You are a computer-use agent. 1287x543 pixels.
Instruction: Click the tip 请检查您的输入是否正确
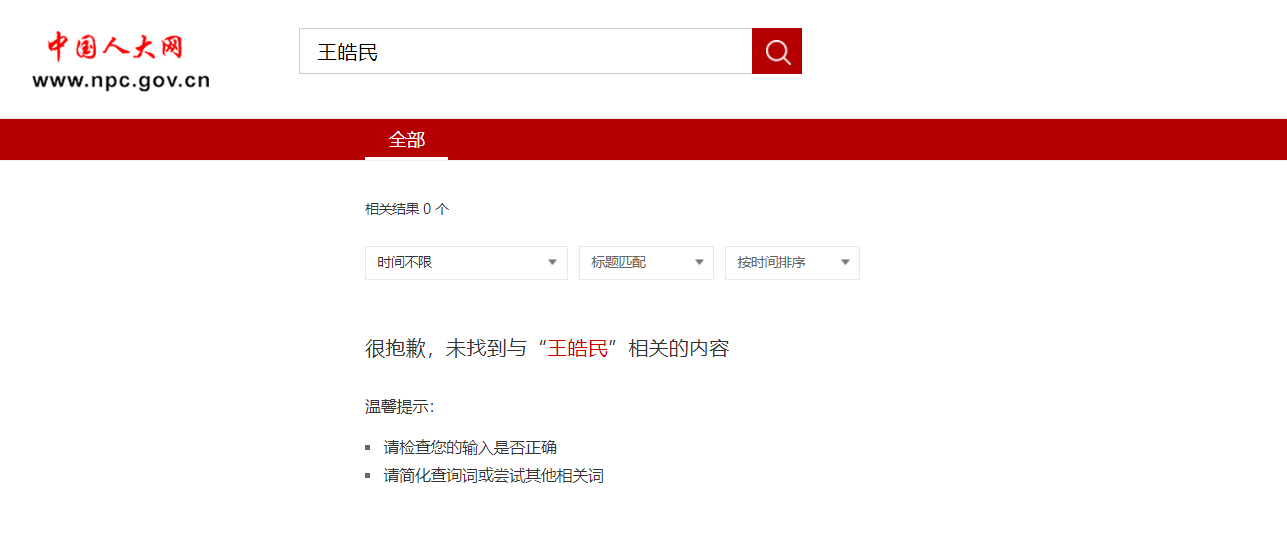point(470,447)
